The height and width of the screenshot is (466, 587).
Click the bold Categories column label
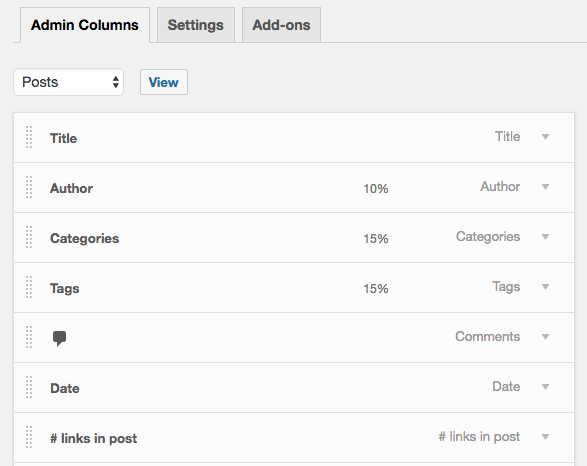[85, 238]
